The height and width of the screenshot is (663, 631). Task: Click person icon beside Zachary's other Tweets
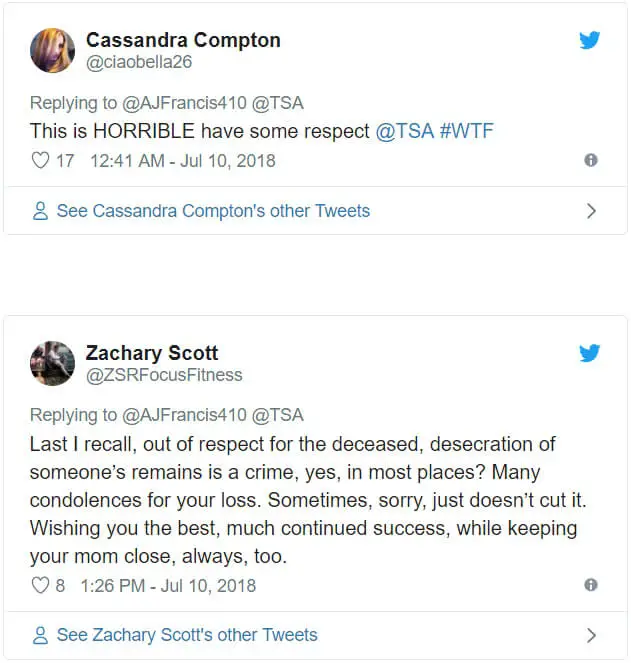[x=40, y=635]
